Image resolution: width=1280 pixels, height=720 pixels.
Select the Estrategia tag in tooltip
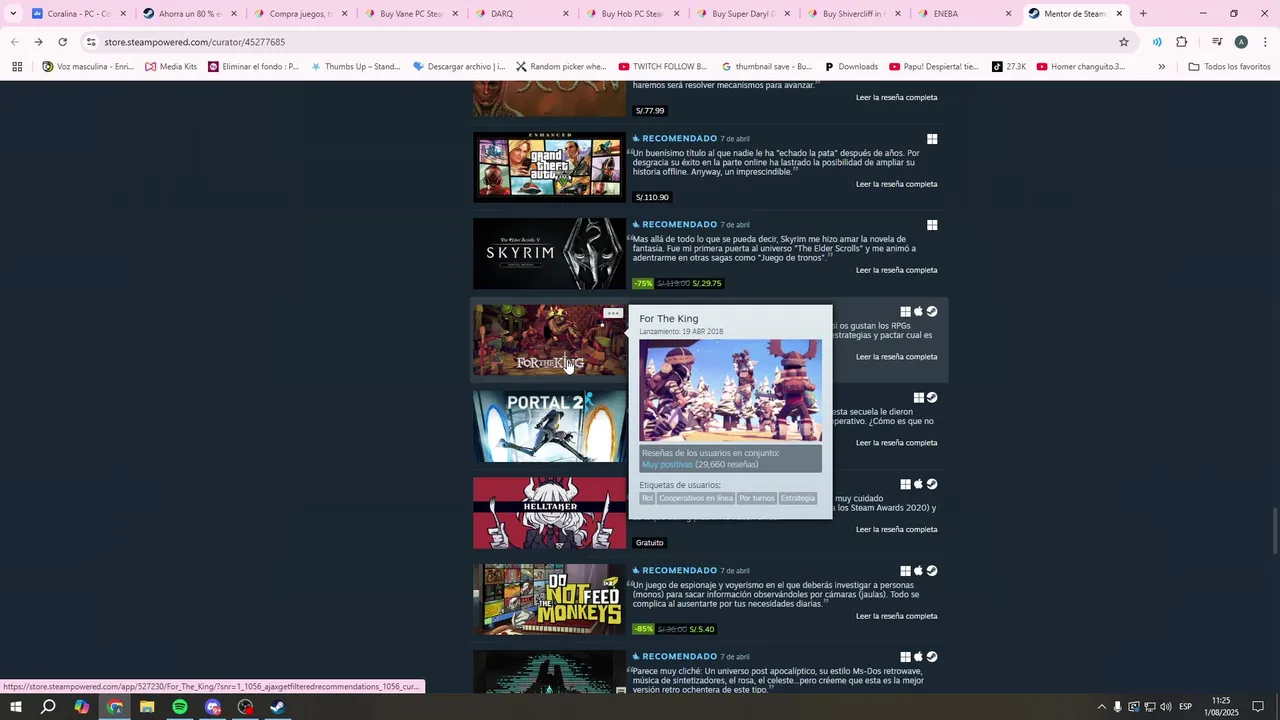click(798, 498)
